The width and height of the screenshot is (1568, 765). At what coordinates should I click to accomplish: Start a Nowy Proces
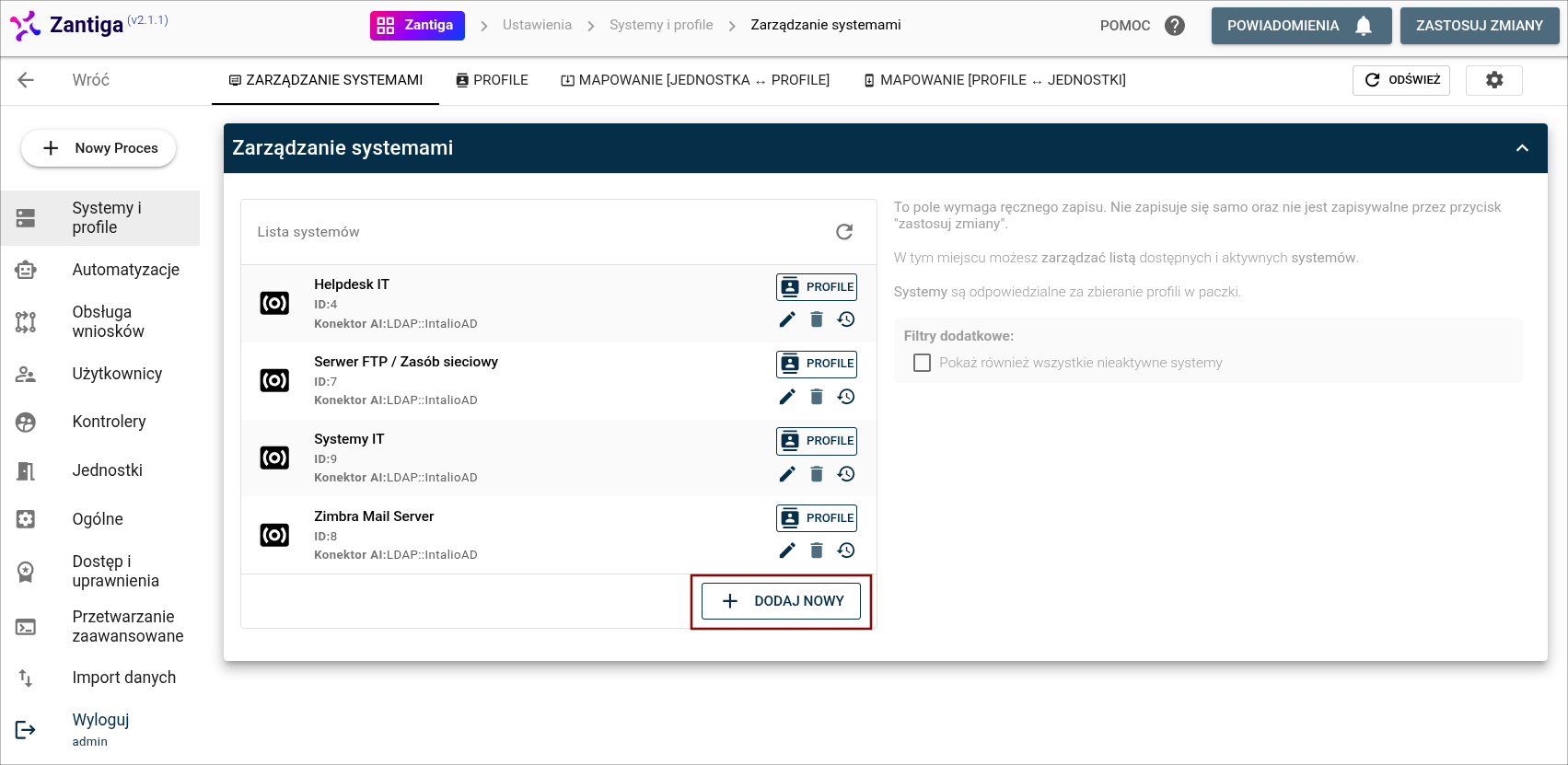coord(99,148)
